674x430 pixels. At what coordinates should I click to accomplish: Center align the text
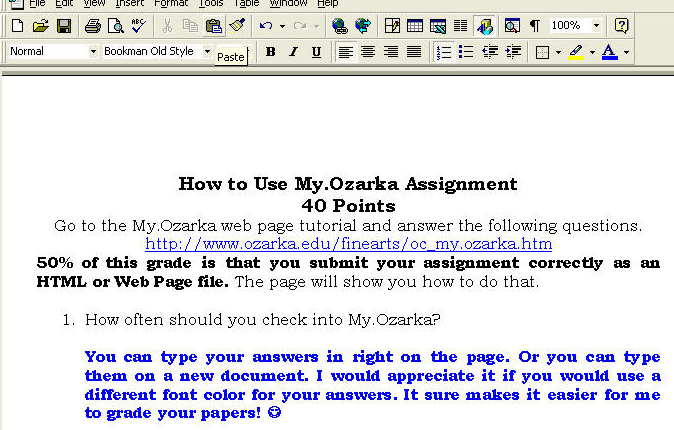tap(368, 52)
